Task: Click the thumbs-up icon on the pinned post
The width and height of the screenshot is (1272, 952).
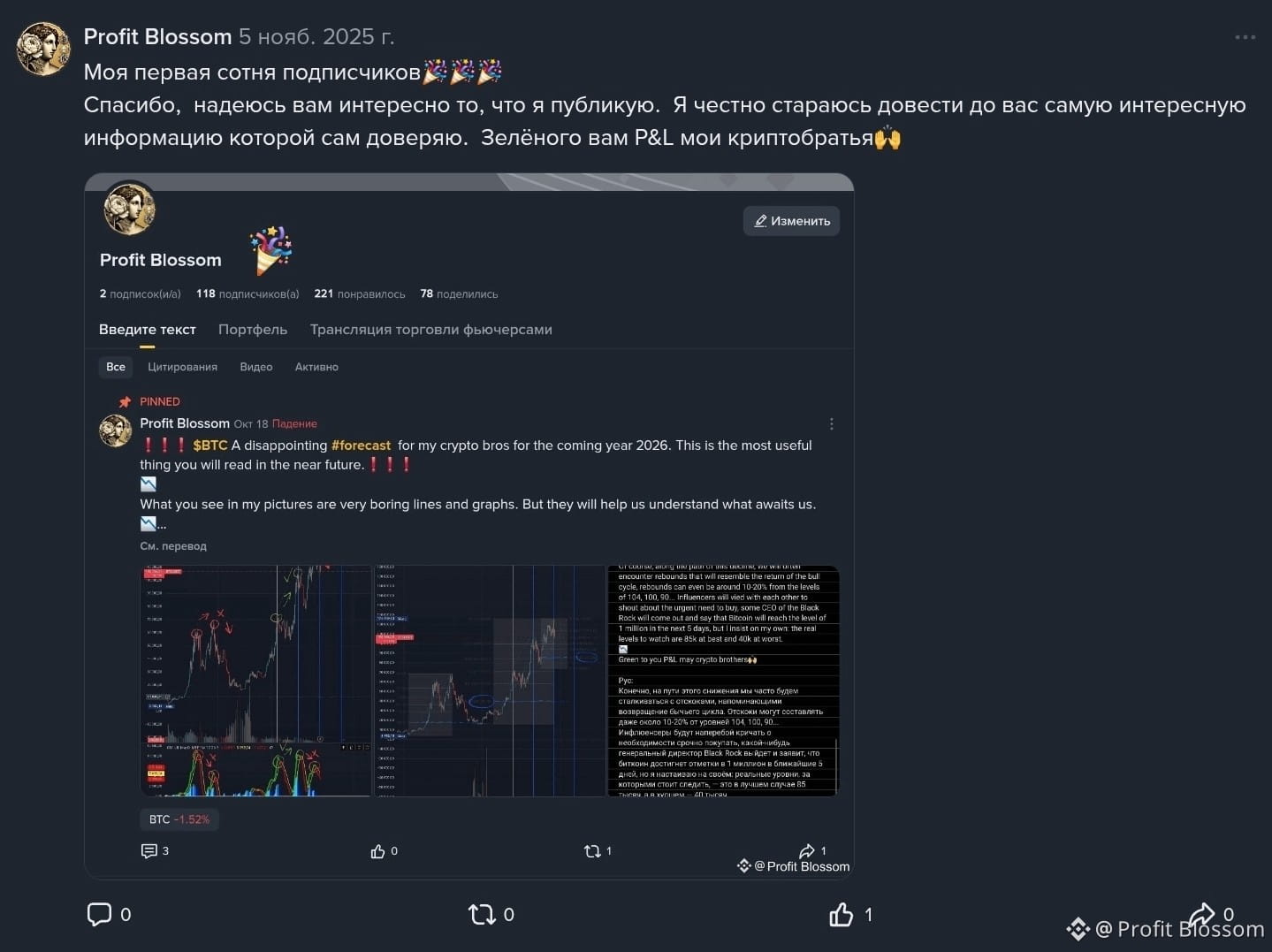Action: pyautogui.click(x=377, y=851)
